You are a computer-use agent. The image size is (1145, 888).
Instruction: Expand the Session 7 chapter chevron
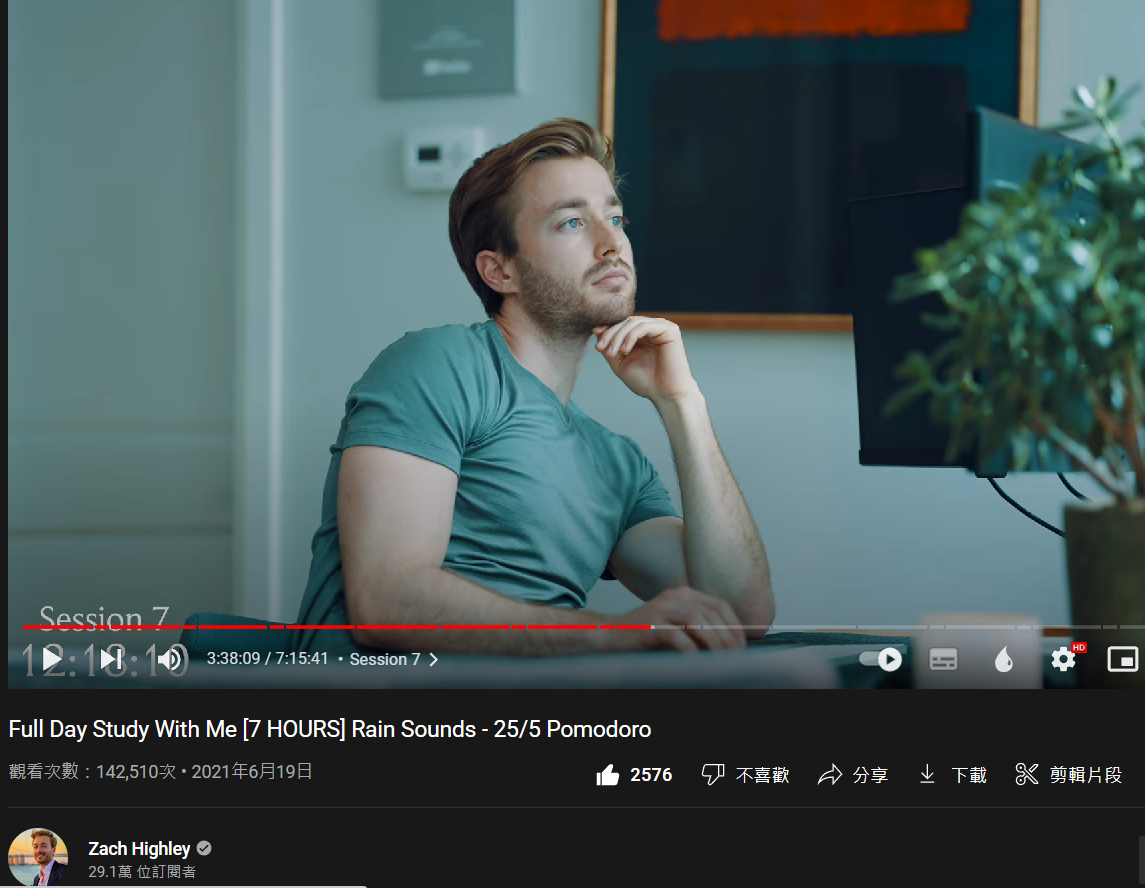[x=434, y=659]
